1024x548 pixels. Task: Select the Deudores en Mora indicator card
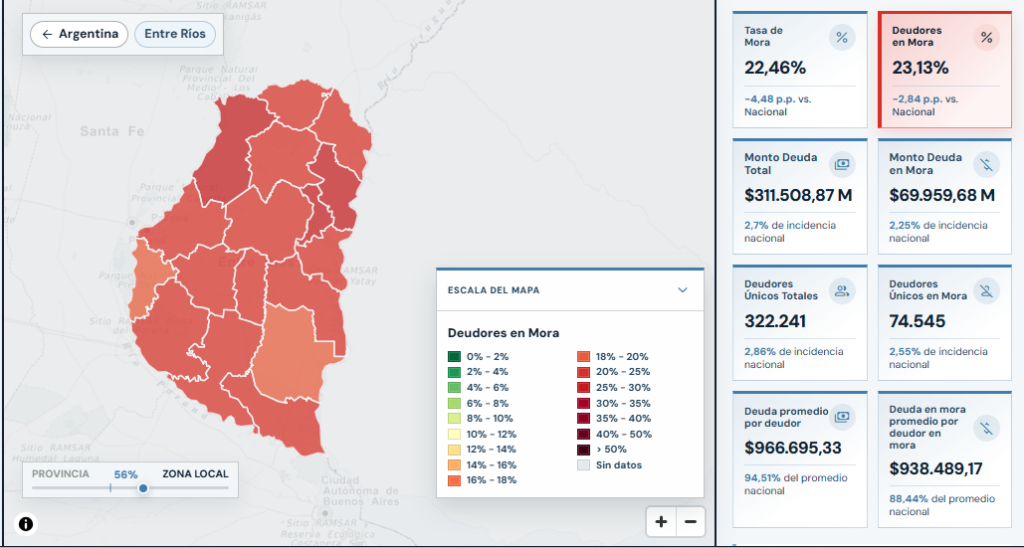click(x=944, y=69)
